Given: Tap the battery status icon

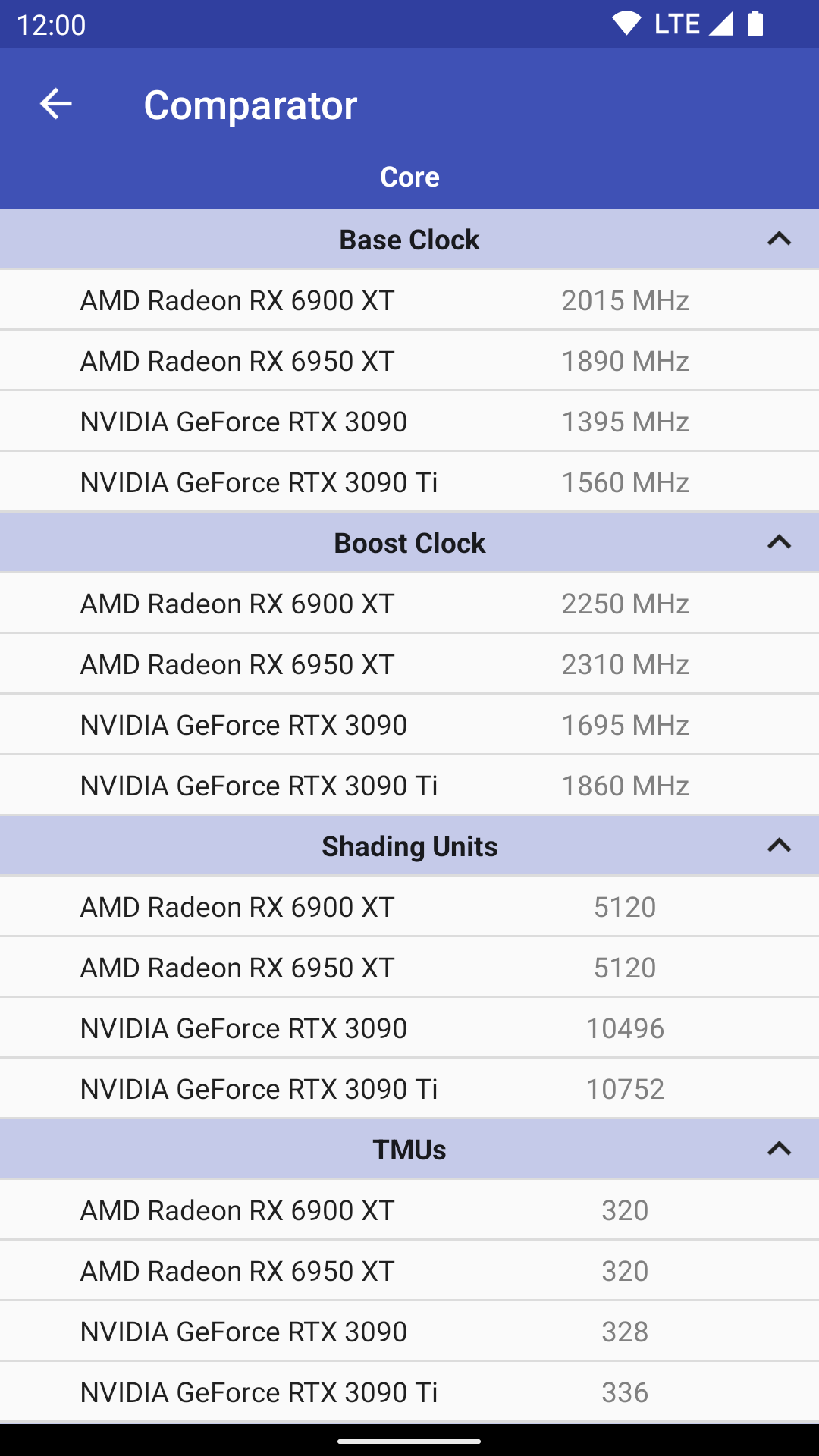Looking at the screenshot, I should (755, 24).
